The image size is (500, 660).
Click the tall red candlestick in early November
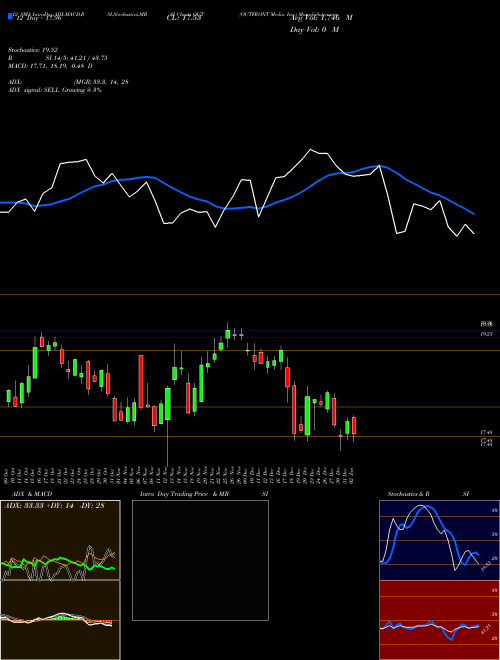coord(141,381)
